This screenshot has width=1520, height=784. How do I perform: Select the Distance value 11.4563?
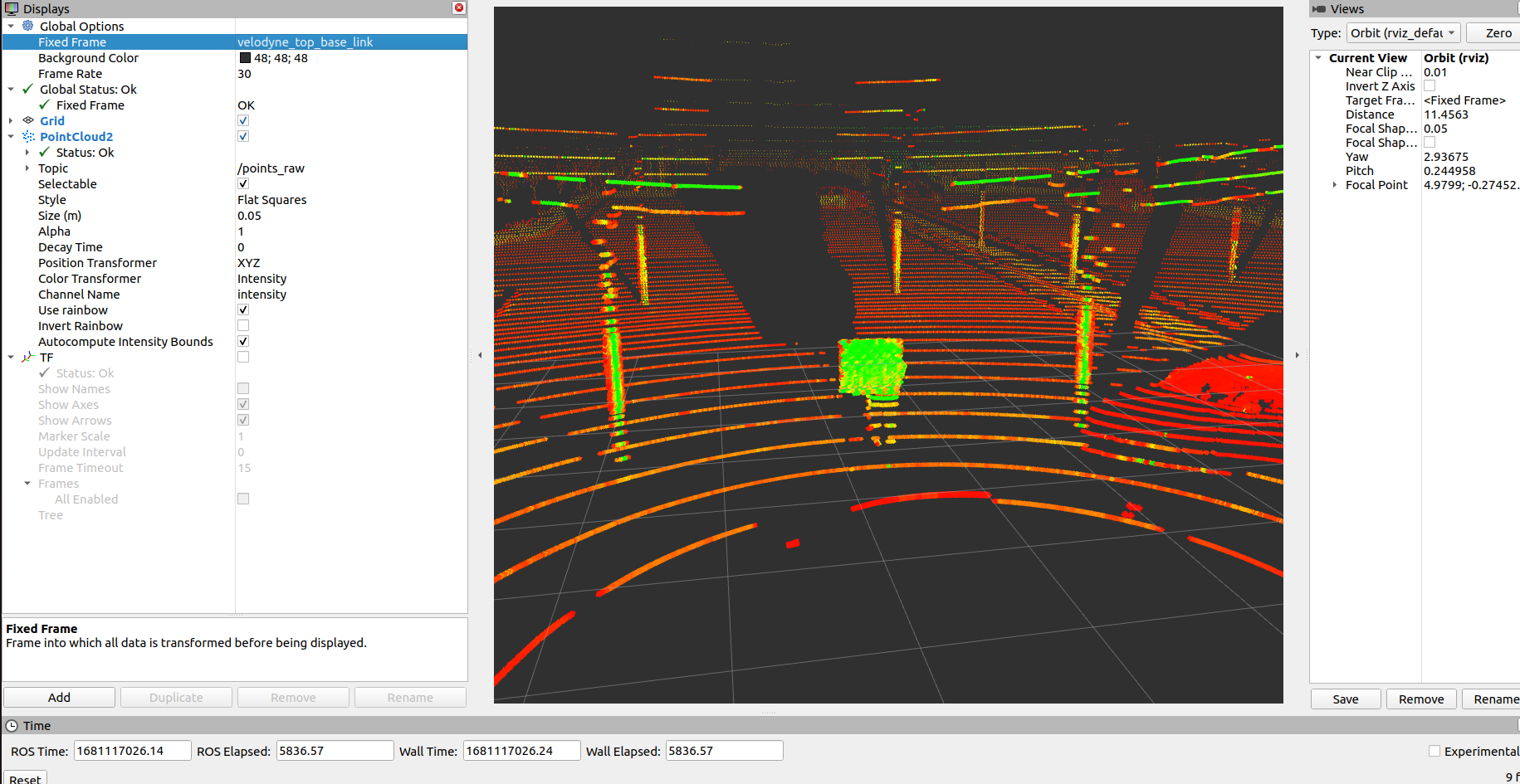(1445, 114)
